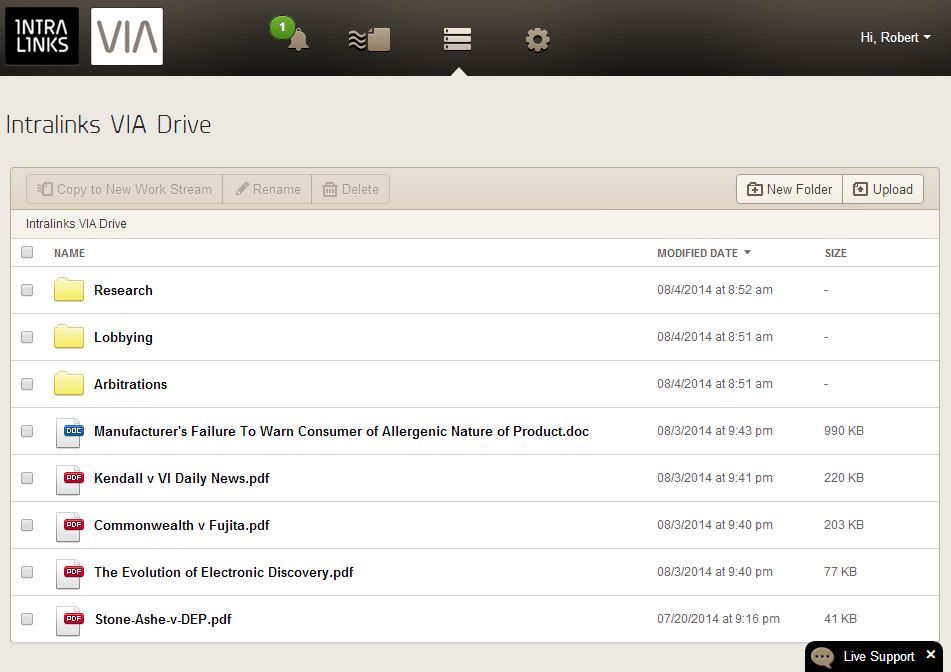Close the Live Support widget
The image size is (951, 672).
tap(931, 654)
